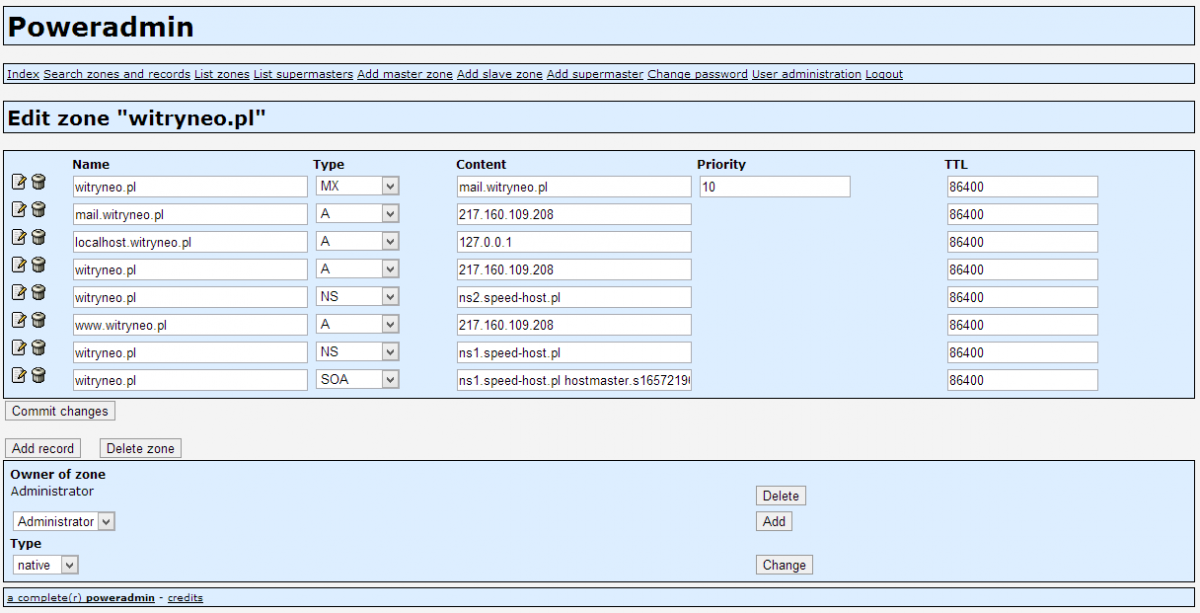Screen dimensions: 1200x613
Task: Open the credits footer link
Action: pos(185,598)
